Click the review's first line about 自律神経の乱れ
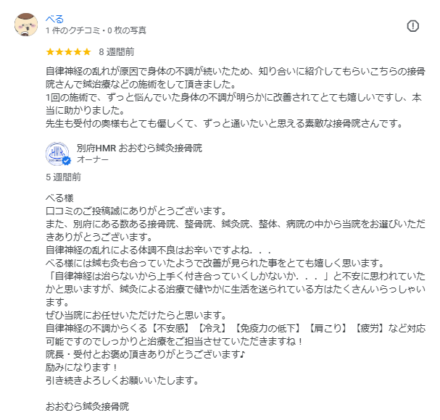Image resolution: width=440 pixels, height=420 pixels. tap(235, 71)
